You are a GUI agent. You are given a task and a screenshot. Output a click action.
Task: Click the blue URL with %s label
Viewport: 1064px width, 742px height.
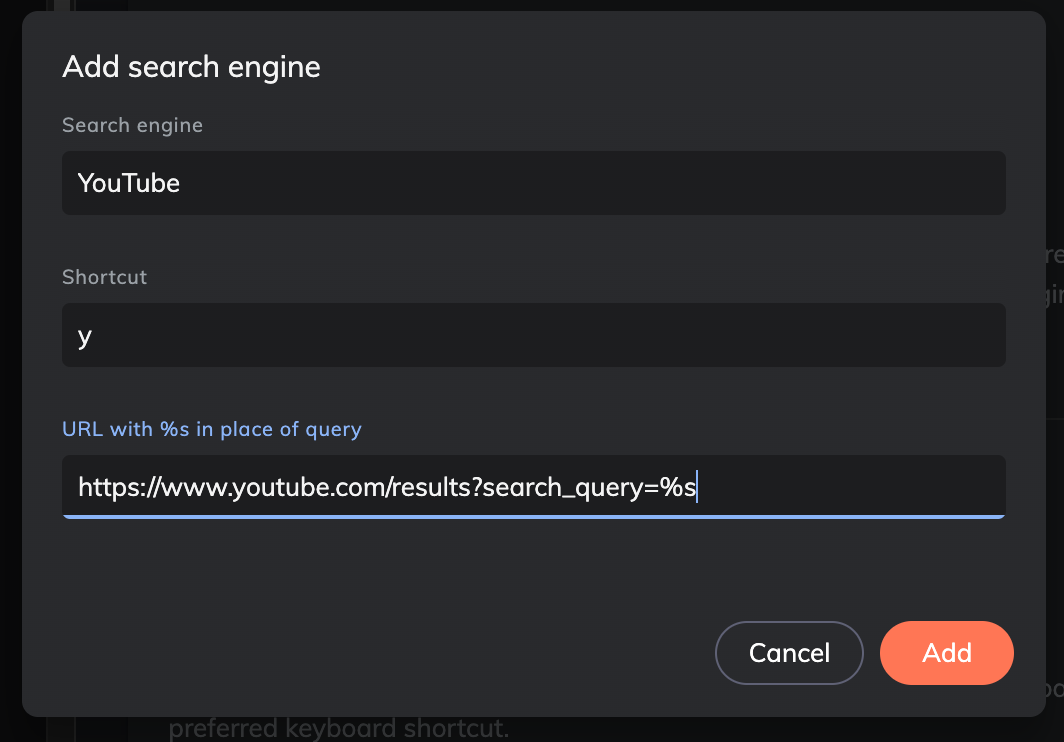(x=212, y=428)
